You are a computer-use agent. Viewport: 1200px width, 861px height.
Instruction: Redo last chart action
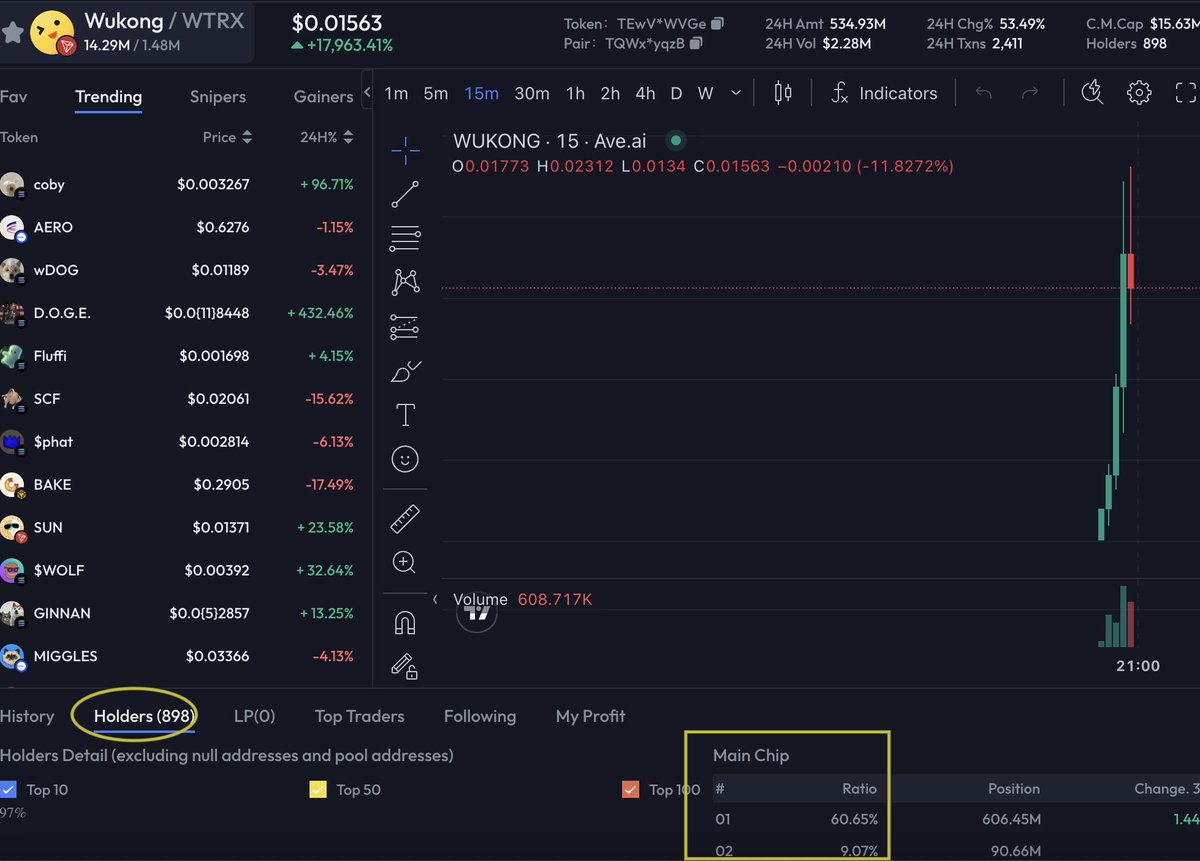(1030, 93)
